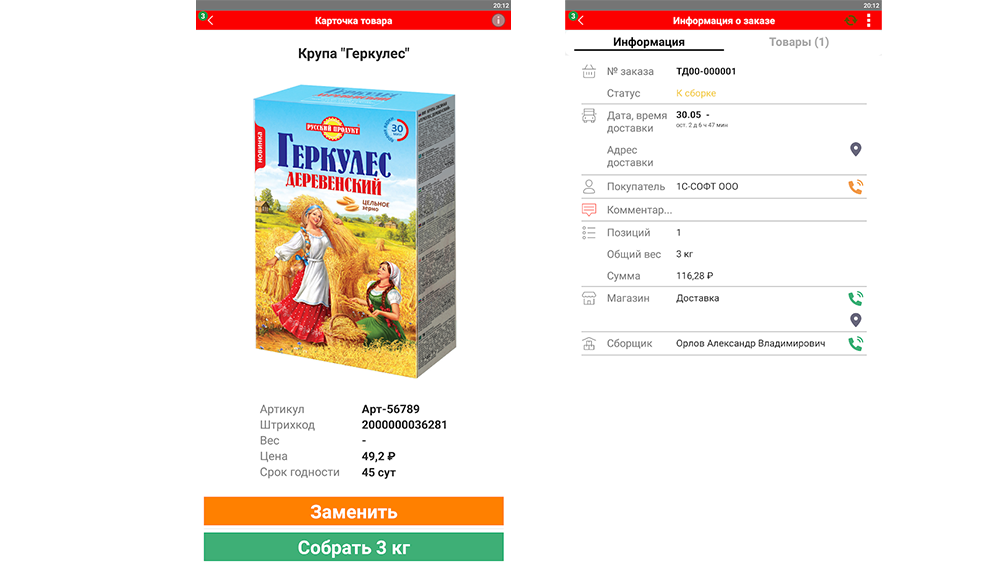The width and height of the screenshot is (1001, 564).
Task: Select the К сборке status text
Action: coord(696,93)
